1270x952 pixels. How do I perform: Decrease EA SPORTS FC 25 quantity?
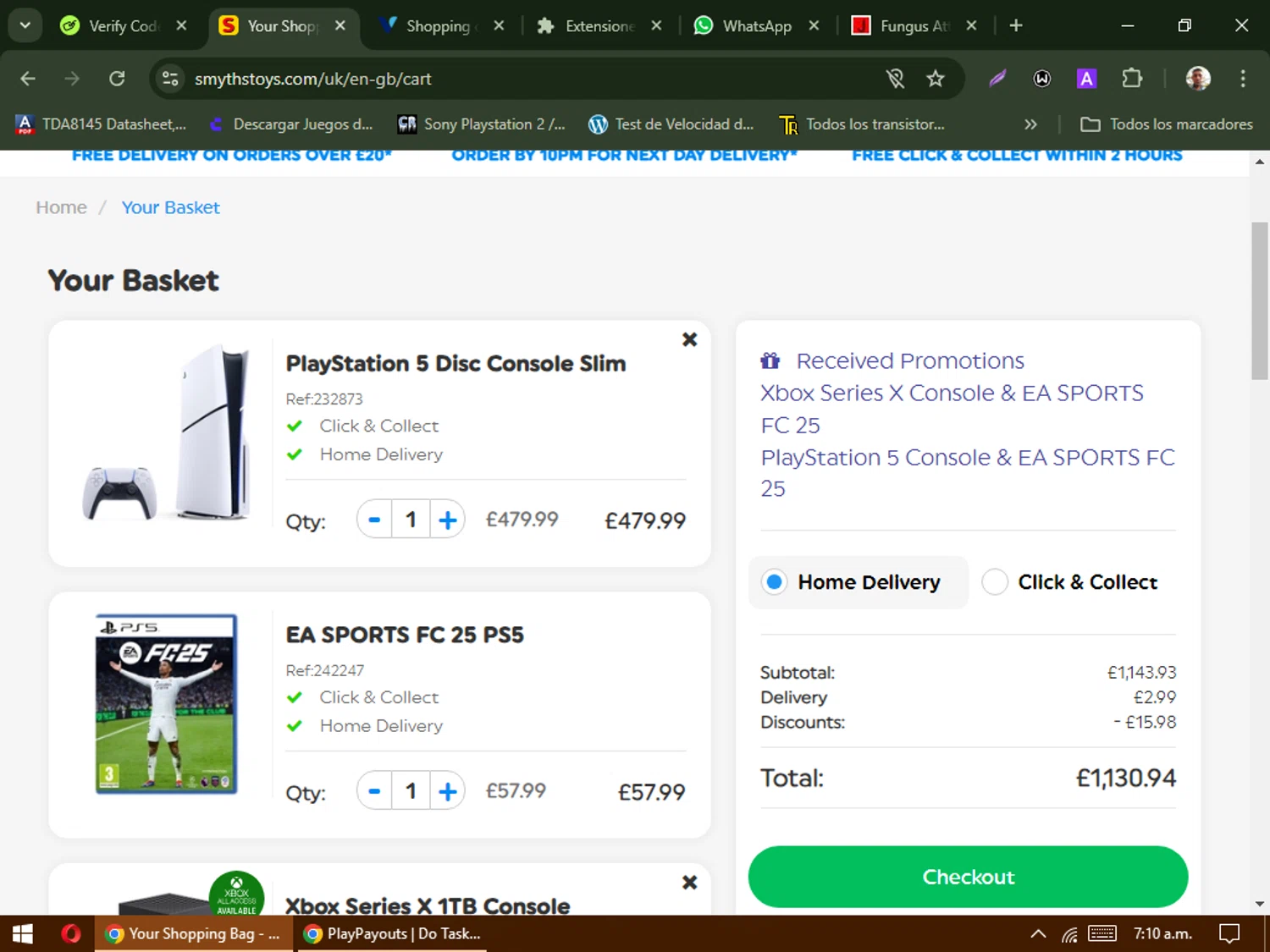pyautogui.click(x=375, y=791)
